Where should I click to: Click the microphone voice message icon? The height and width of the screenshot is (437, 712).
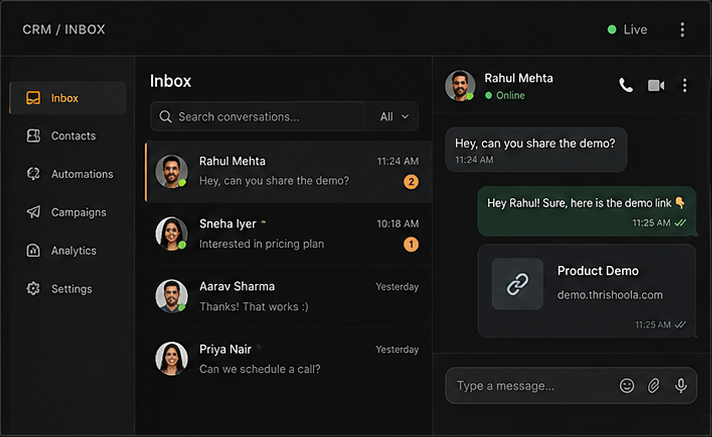point(680,386)
